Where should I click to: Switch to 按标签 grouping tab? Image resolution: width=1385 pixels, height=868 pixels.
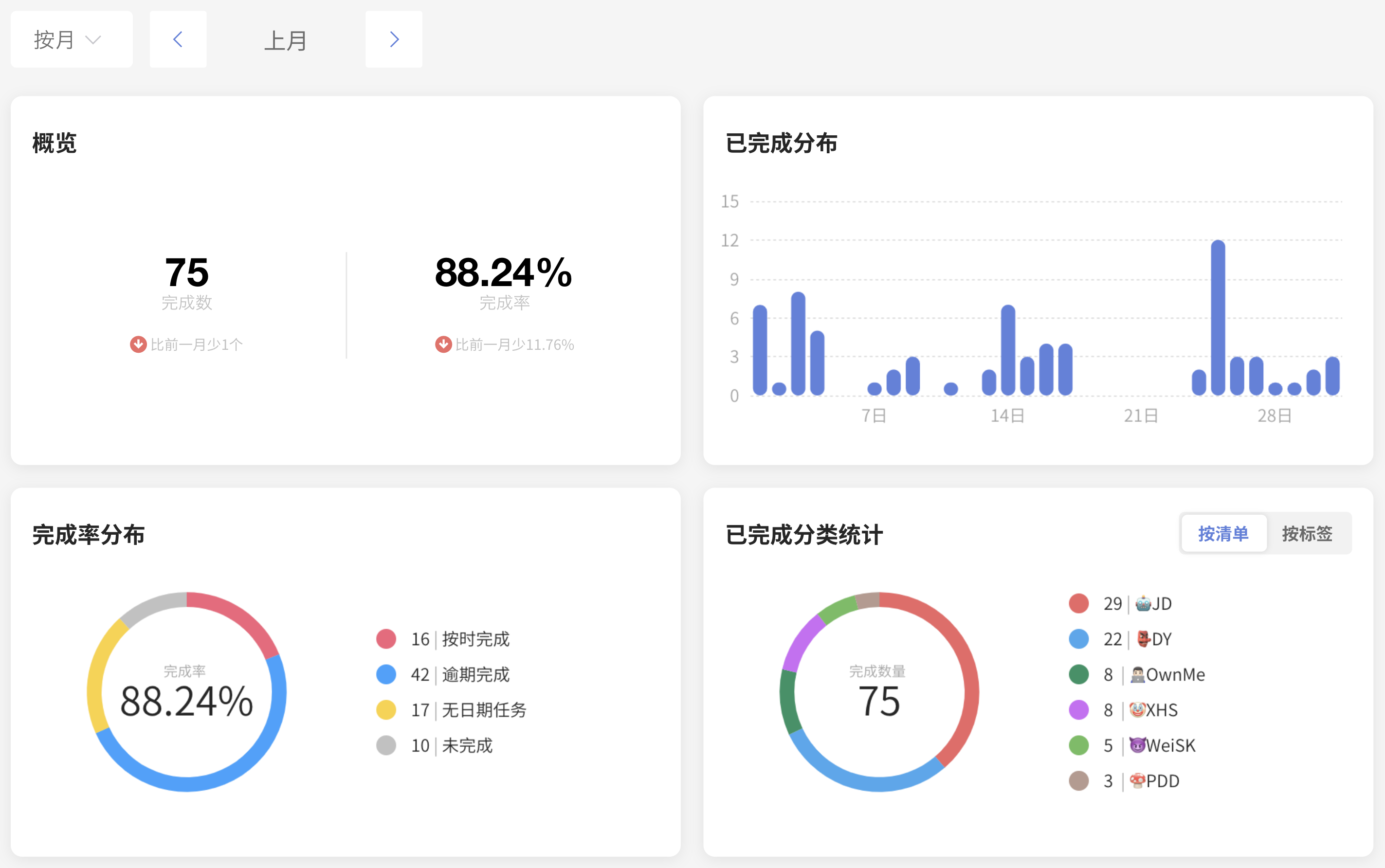(1307, 533)
